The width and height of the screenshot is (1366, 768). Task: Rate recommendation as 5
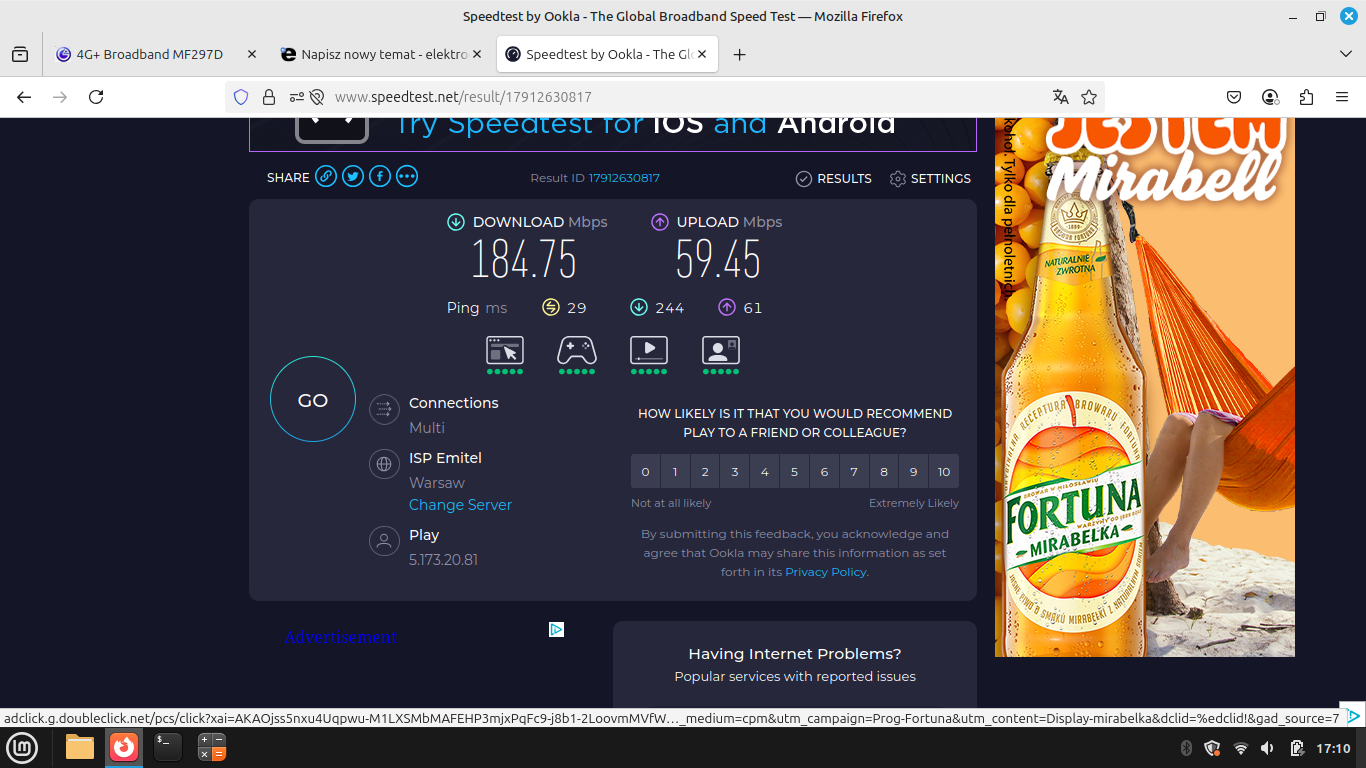(795, 471)
